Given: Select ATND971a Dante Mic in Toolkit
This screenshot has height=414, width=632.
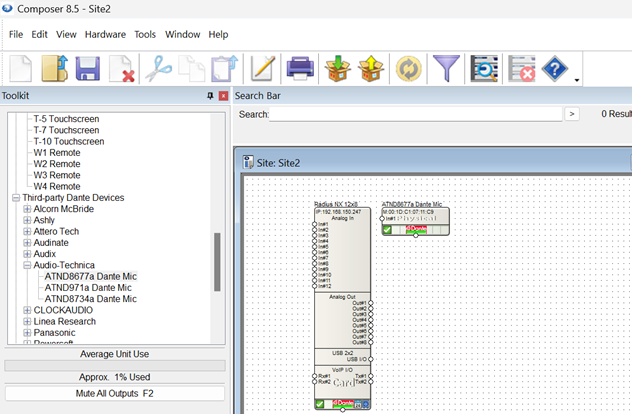Looking at the screenshot, I should pyautogui.click(x=88, y=287).
